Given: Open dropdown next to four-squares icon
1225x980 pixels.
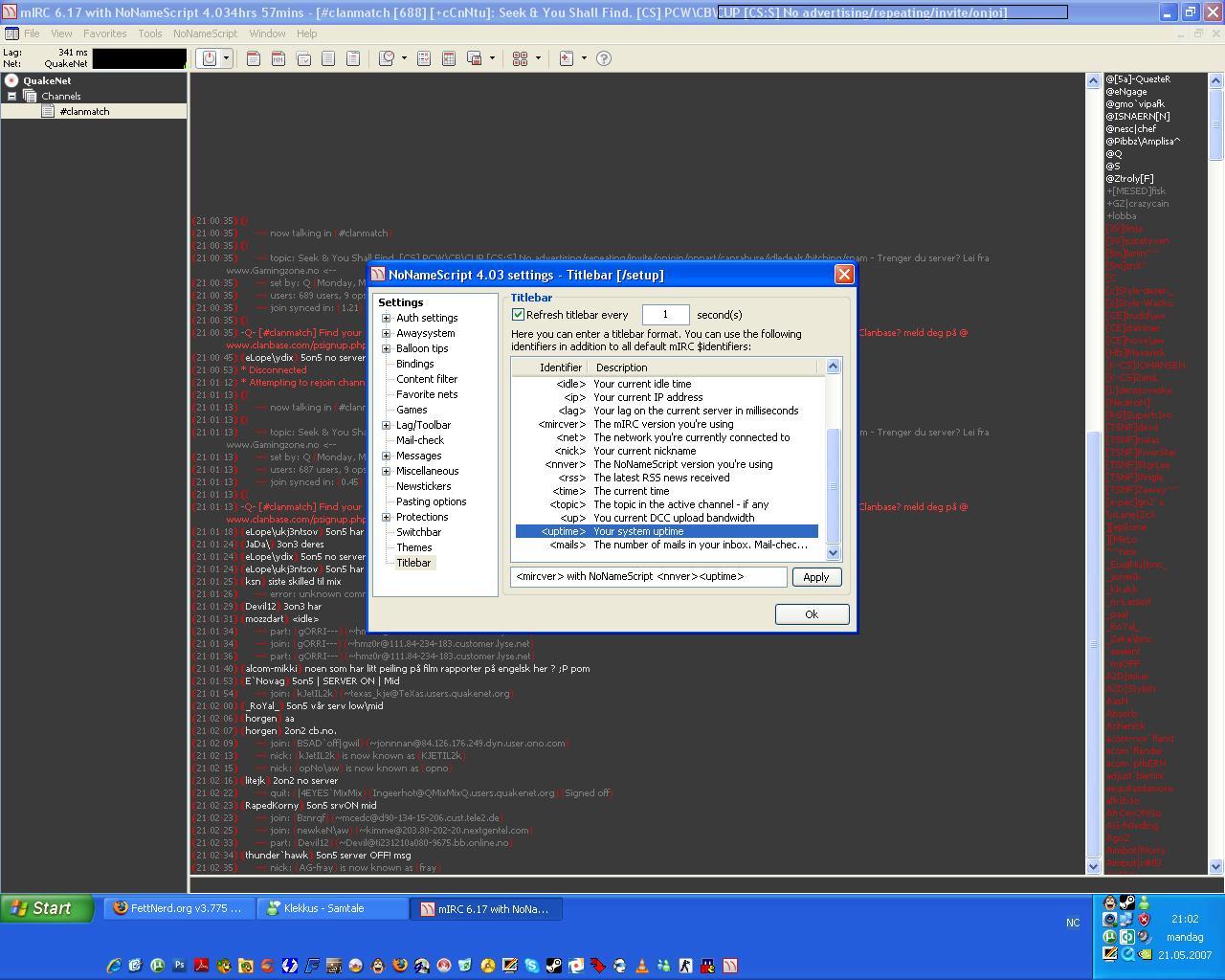Looking at the screenshot, I should [538, 58].
